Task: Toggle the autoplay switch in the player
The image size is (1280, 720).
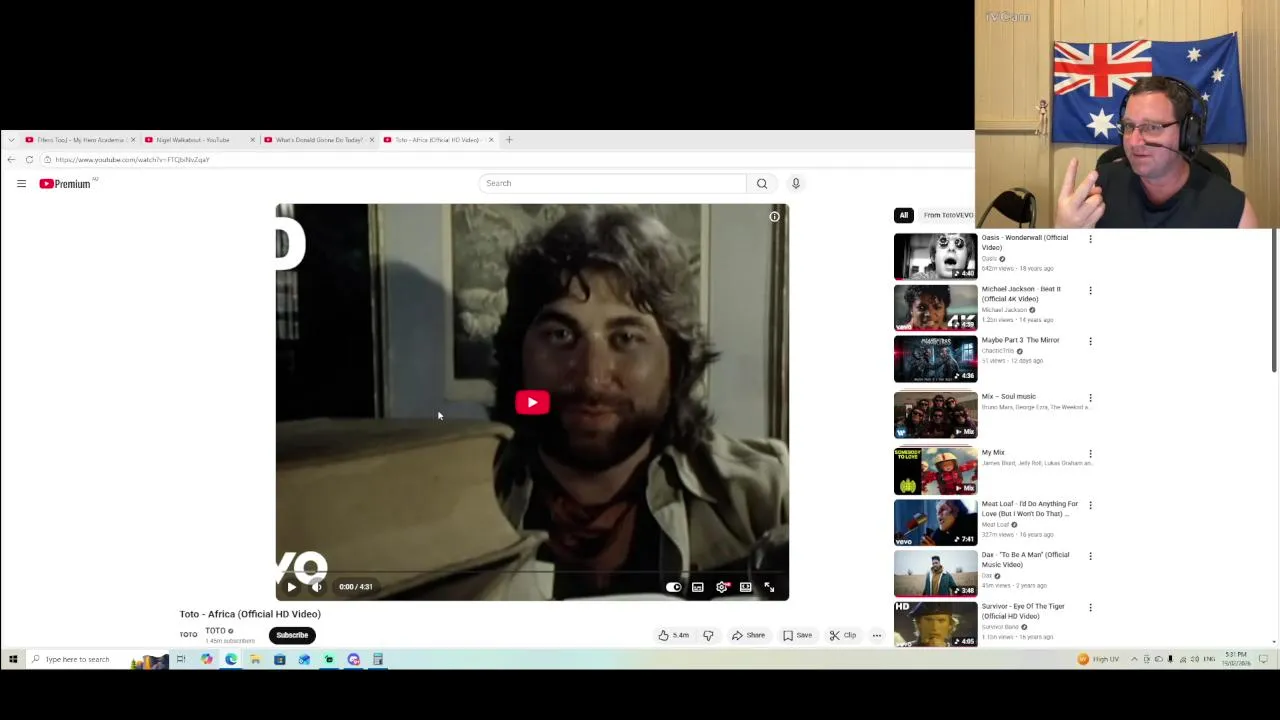Action: click(x=673, y=587)
